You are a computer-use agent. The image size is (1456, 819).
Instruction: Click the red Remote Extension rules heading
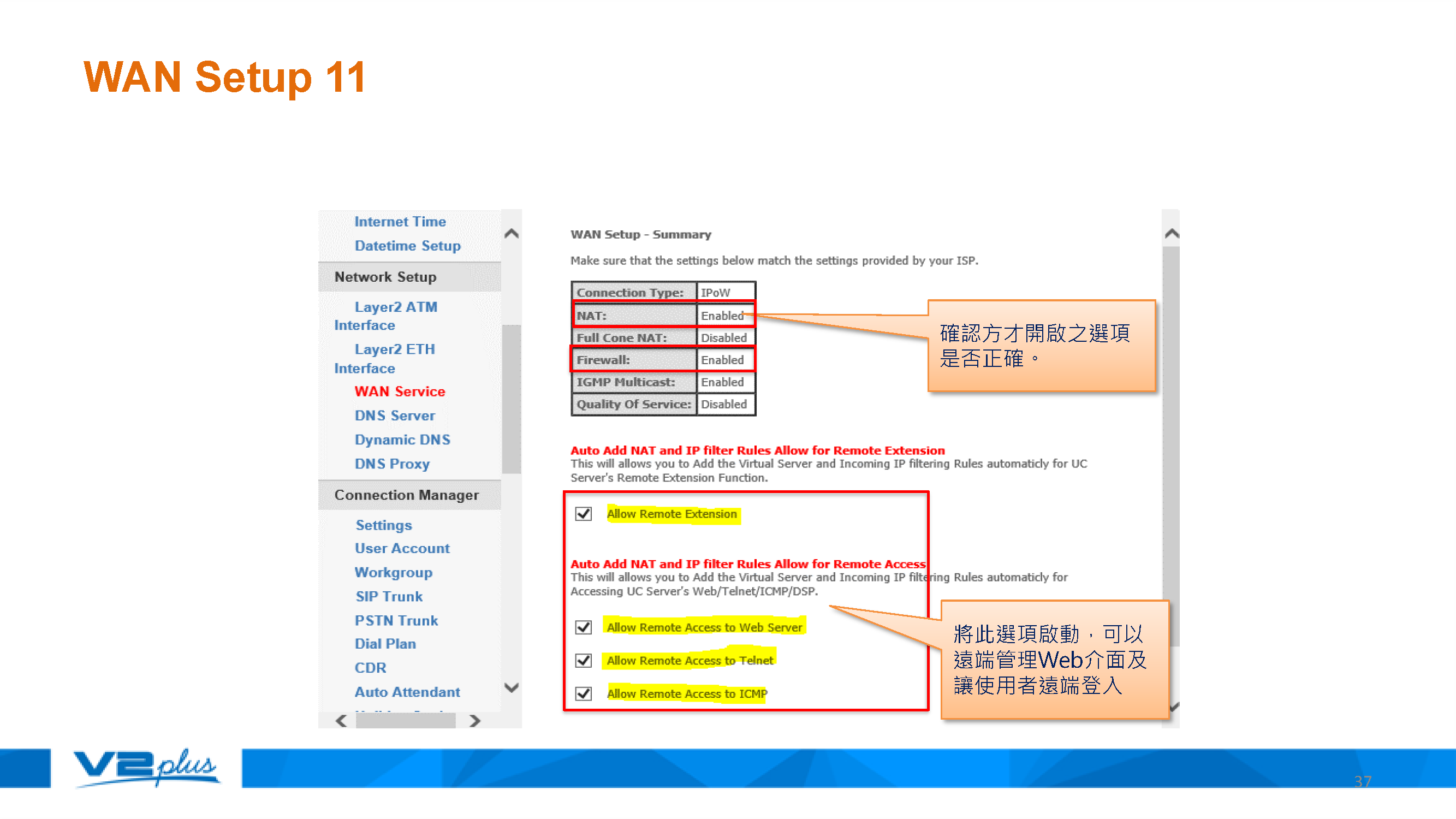pyautogui.click(x=757, y=450)
